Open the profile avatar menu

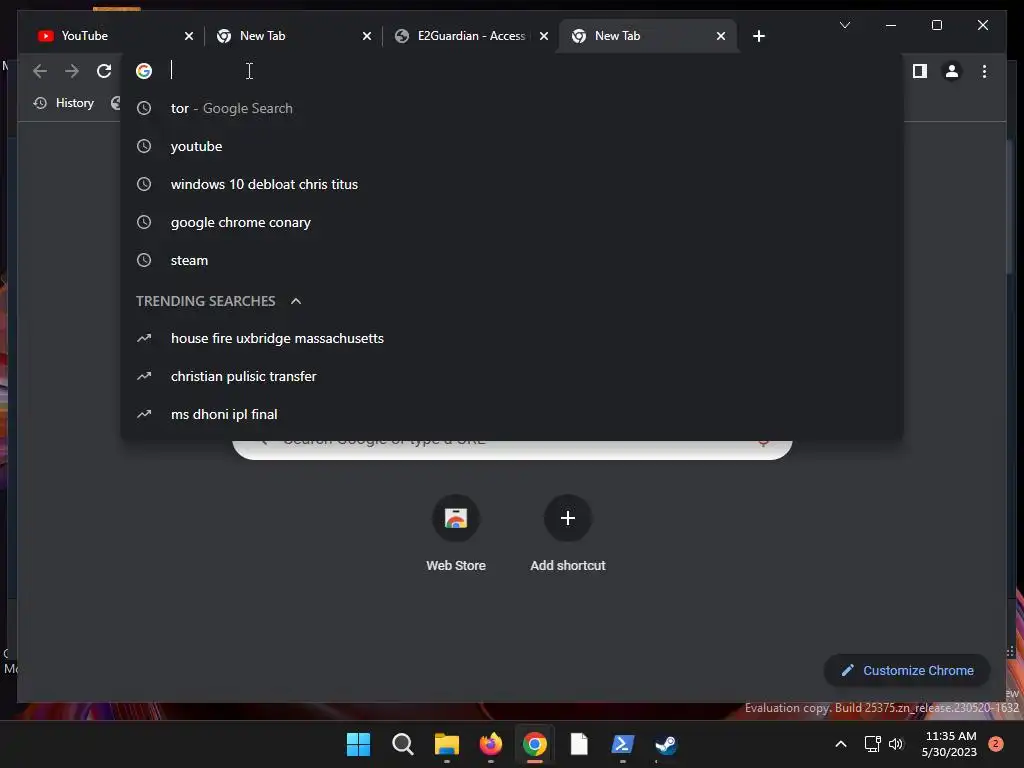pos(952,71)
